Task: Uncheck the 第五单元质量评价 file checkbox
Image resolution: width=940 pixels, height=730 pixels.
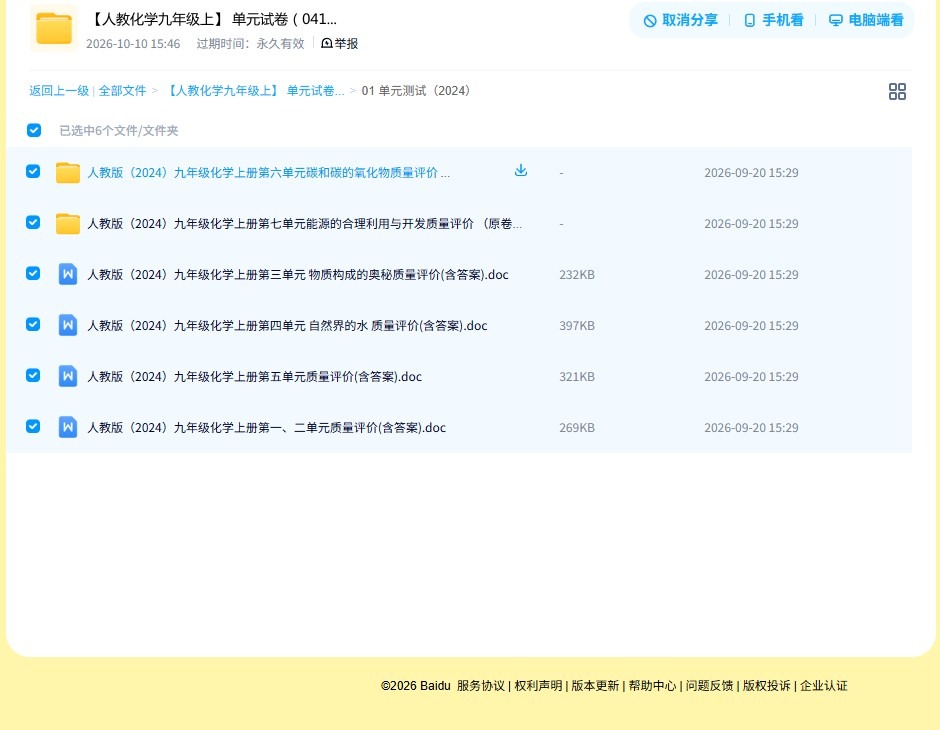Action: tap(33, 375)
